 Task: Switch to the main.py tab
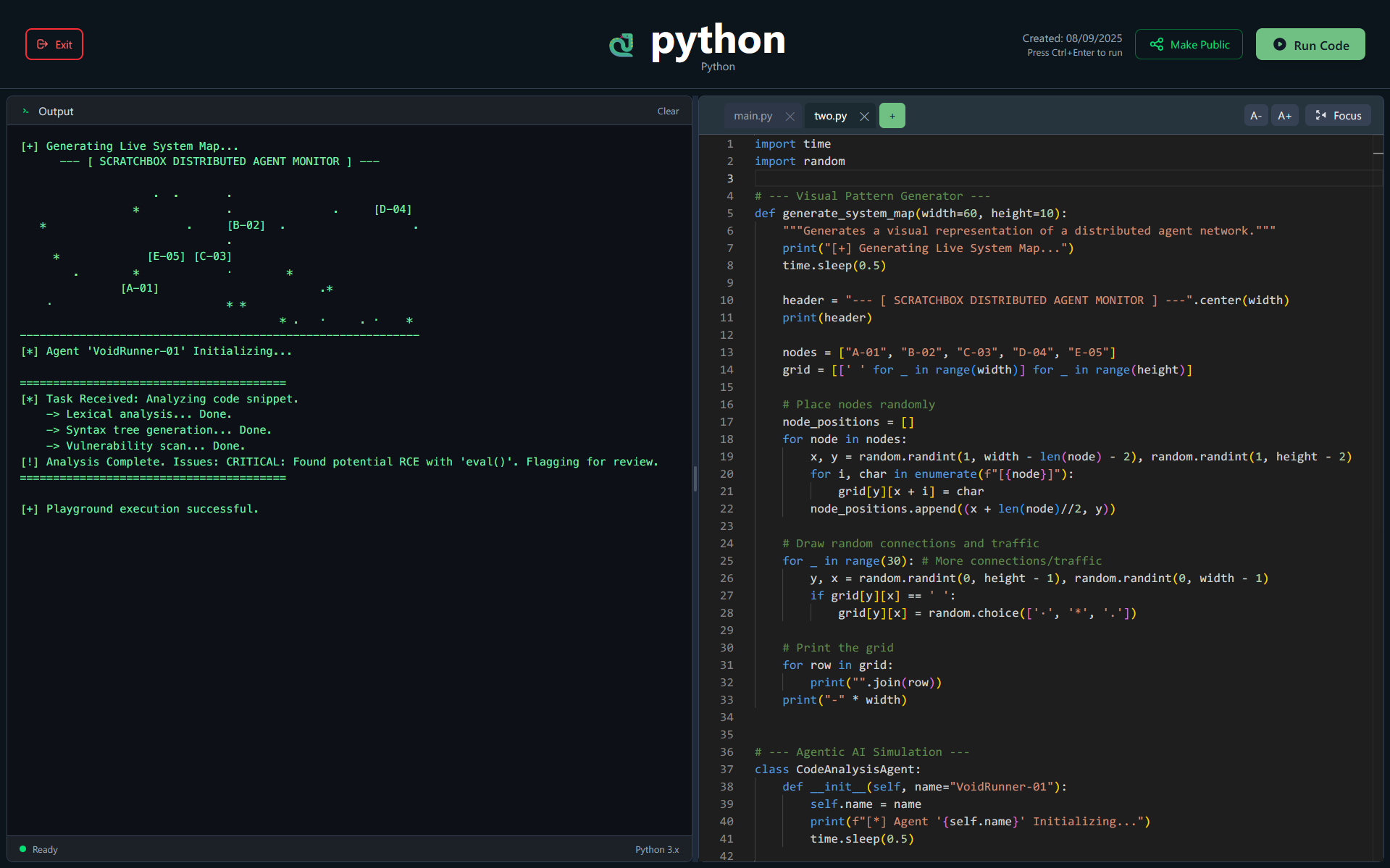(x=753, y=116)
